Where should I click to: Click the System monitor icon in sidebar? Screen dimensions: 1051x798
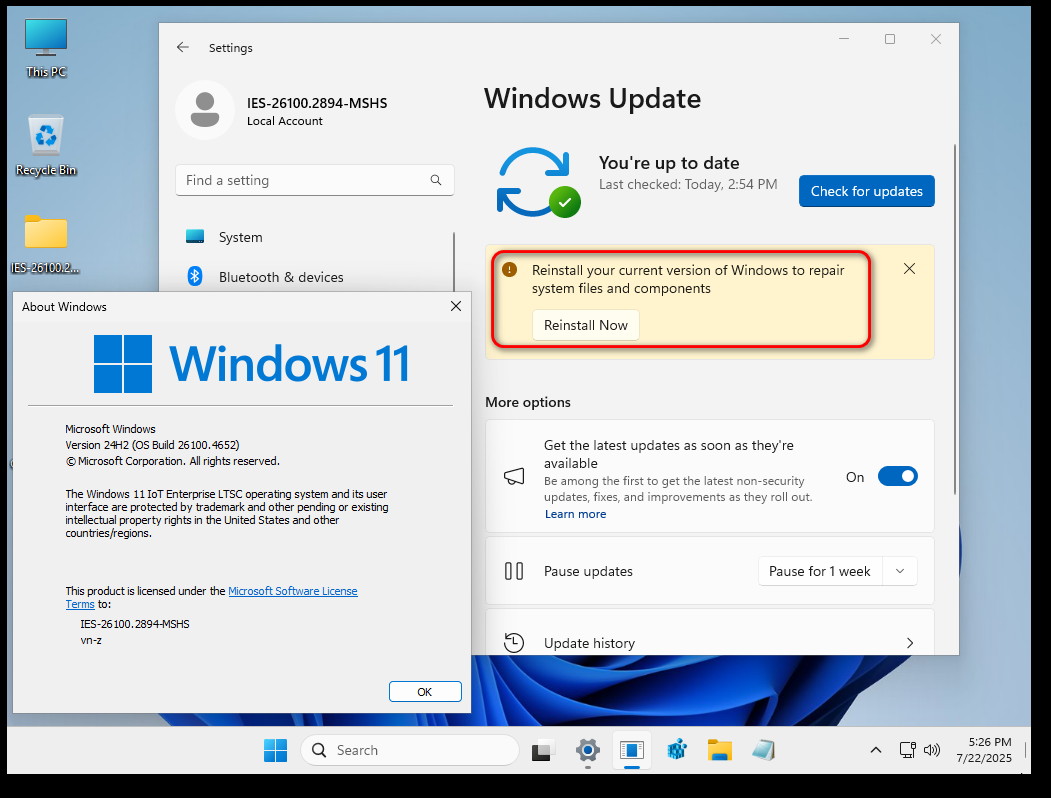point(195,237)
